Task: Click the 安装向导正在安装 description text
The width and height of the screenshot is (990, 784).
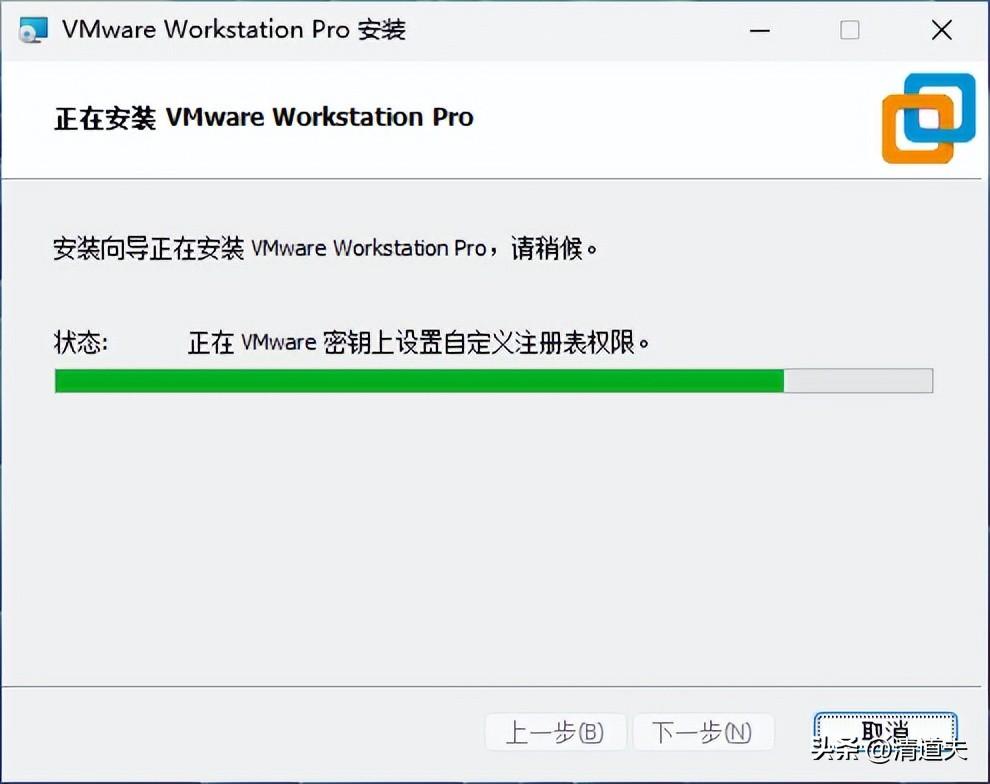Action: tap(326, 248)
